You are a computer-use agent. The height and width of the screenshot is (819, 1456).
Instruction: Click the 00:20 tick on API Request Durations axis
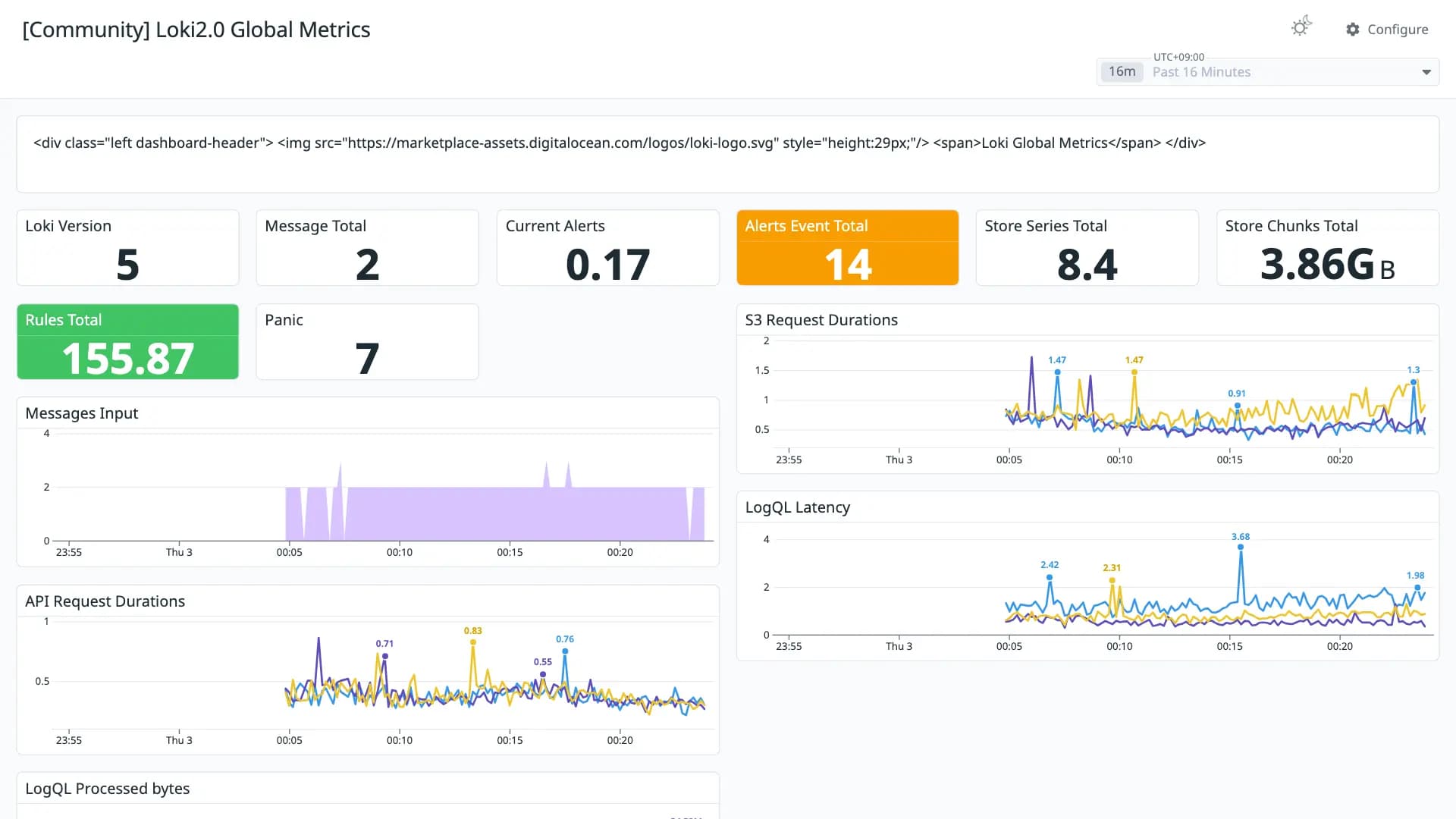620,740
